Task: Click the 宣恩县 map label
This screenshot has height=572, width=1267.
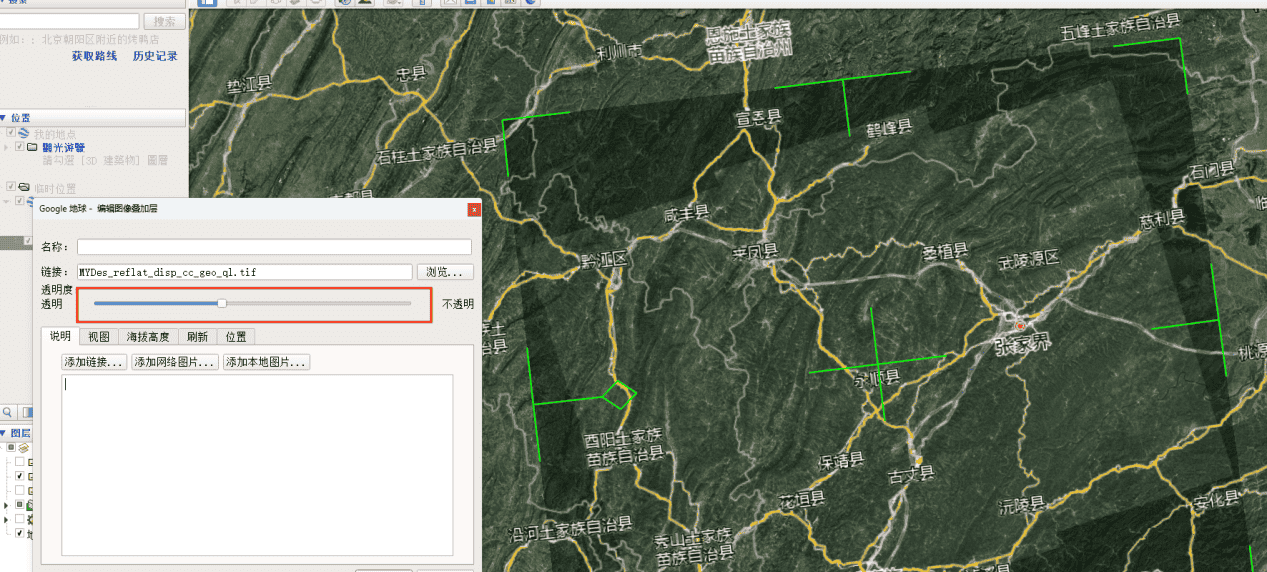Action: 757,118
